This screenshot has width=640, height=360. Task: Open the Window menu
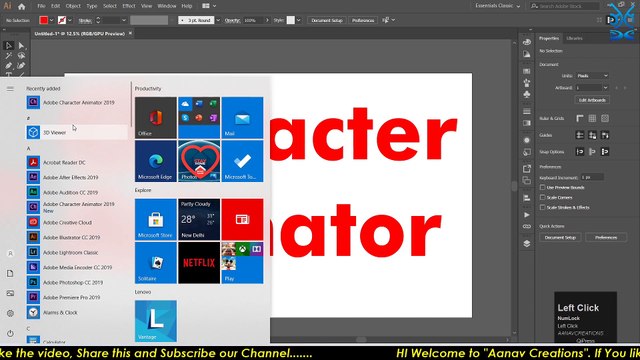coord(167,6)
